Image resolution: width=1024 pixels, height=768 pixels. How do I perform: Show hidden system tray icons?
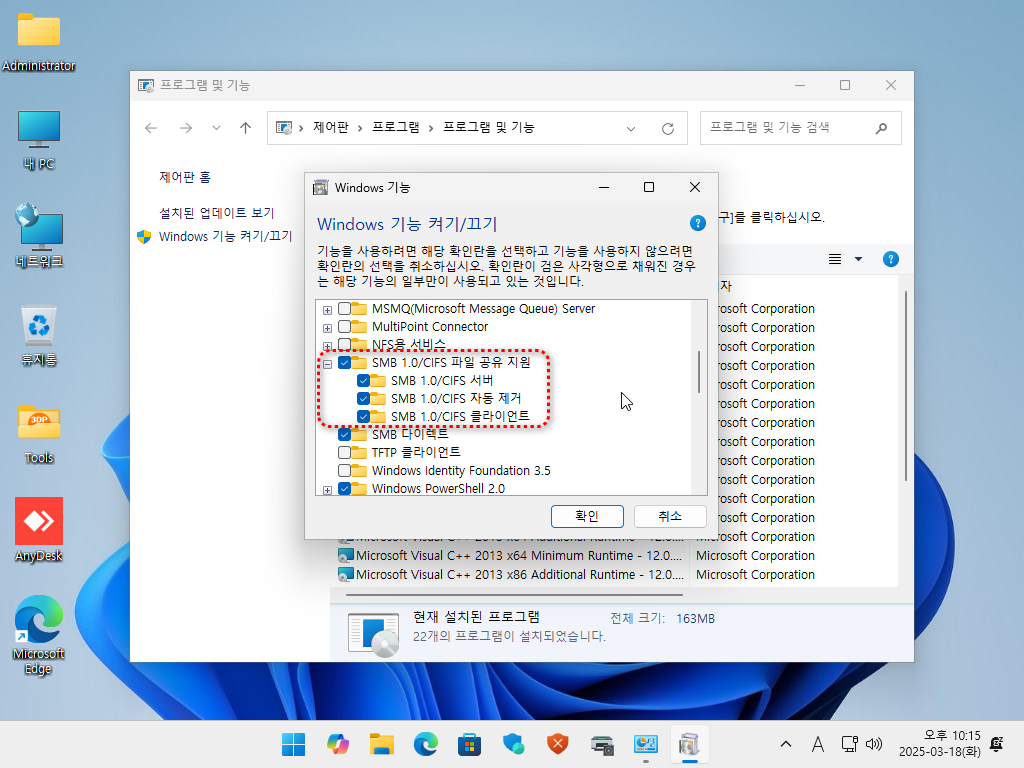coord(786,744)
